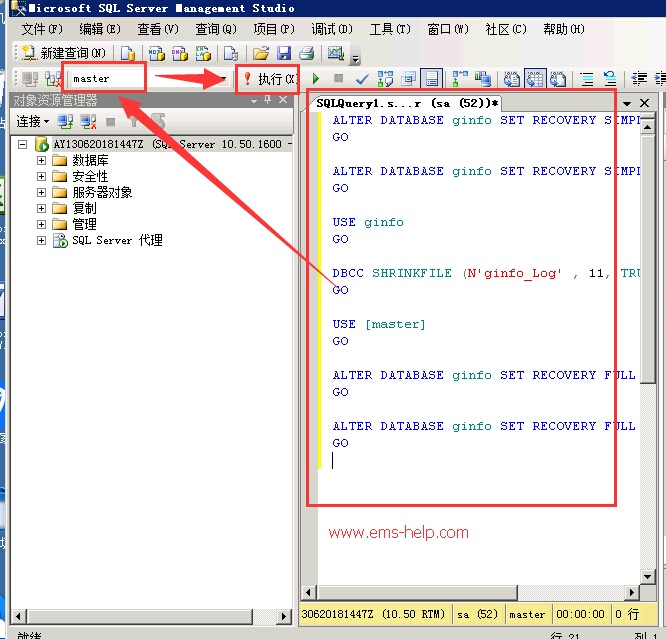Expand the Databases (数据库) folder
This screenshot has height=639, width=666.
(x=41, y=161)
